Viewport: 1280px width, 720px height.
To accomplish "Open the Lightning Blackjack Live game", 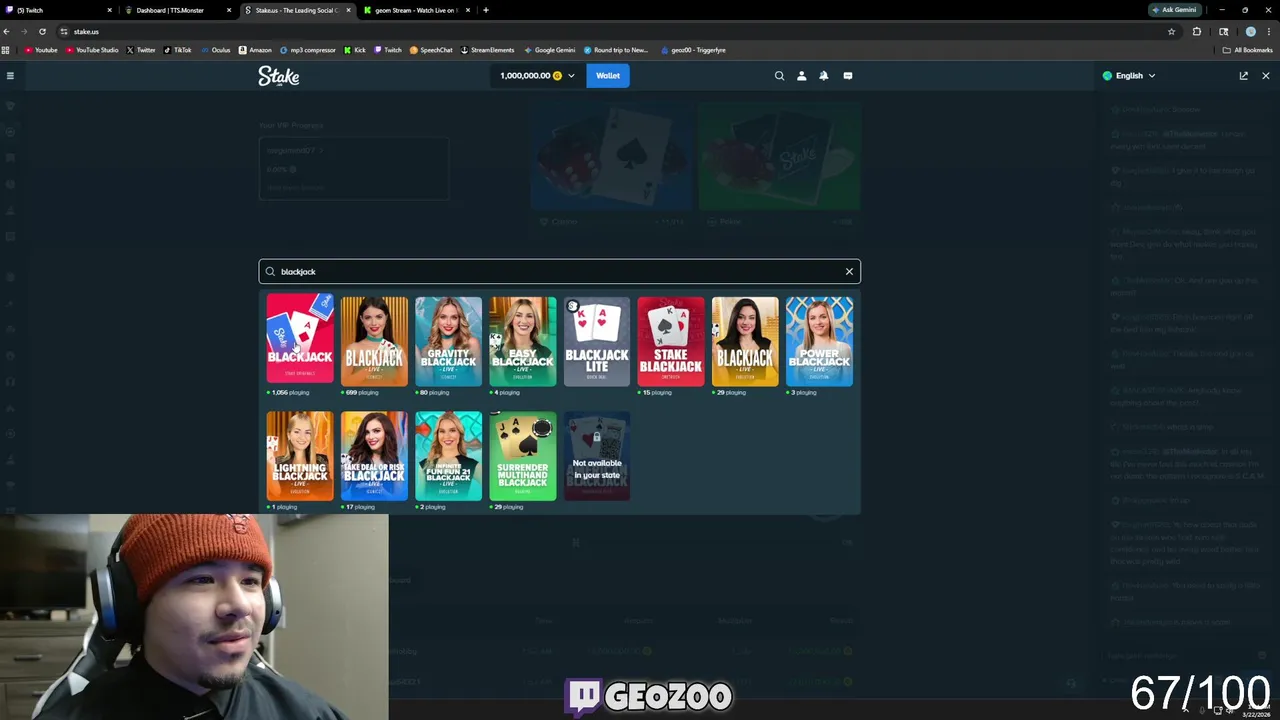I will point(299,455).
